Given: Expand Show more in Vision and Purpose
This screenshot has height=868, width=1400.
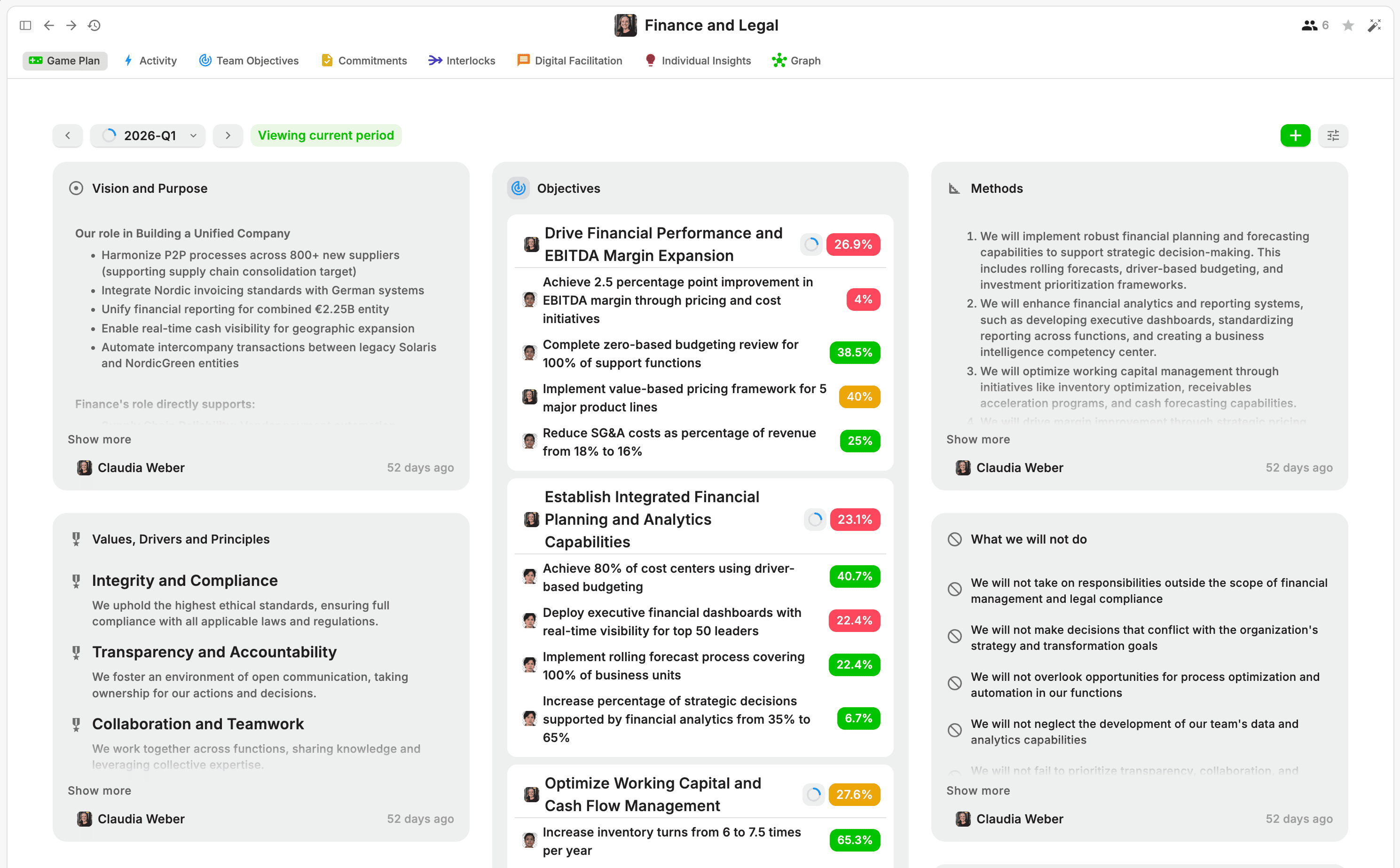Looking at the screenshot, I should click(99, 439).
